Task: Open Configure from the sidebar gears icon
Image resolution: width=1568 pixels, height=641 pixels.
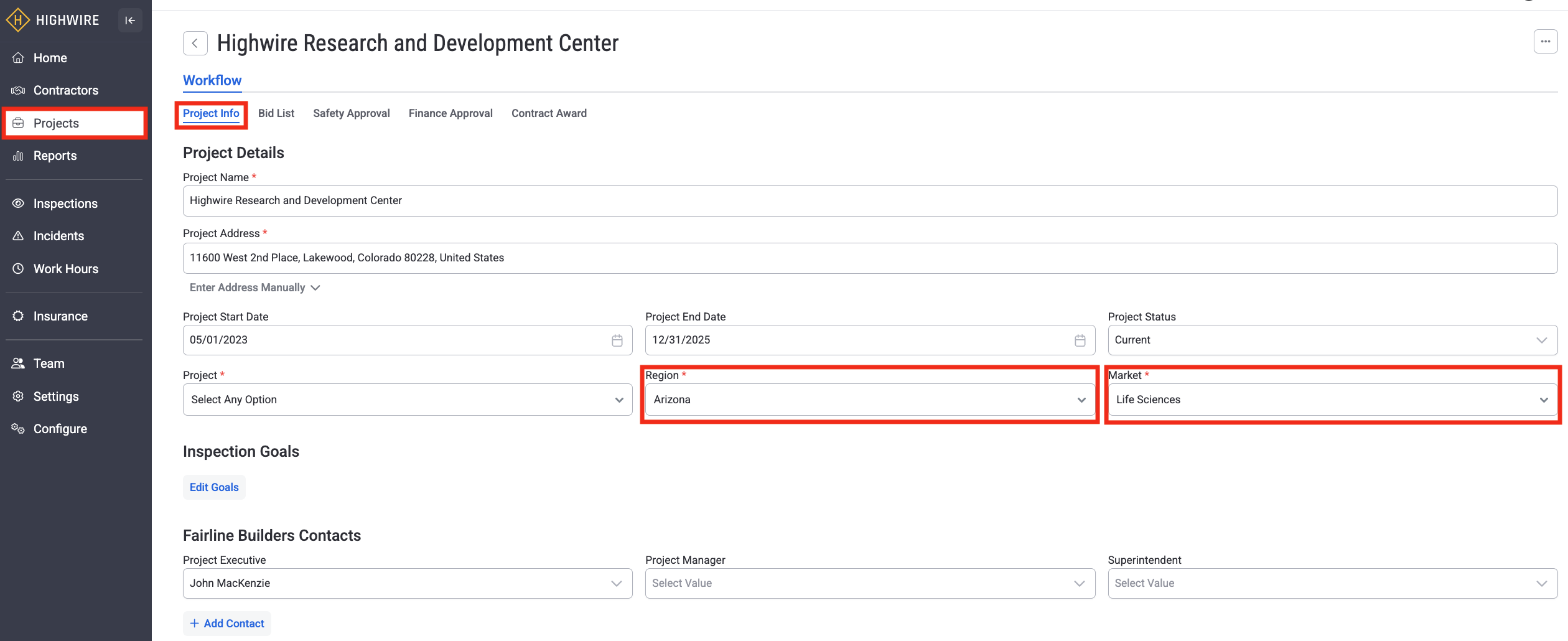Action: [19, 429]
